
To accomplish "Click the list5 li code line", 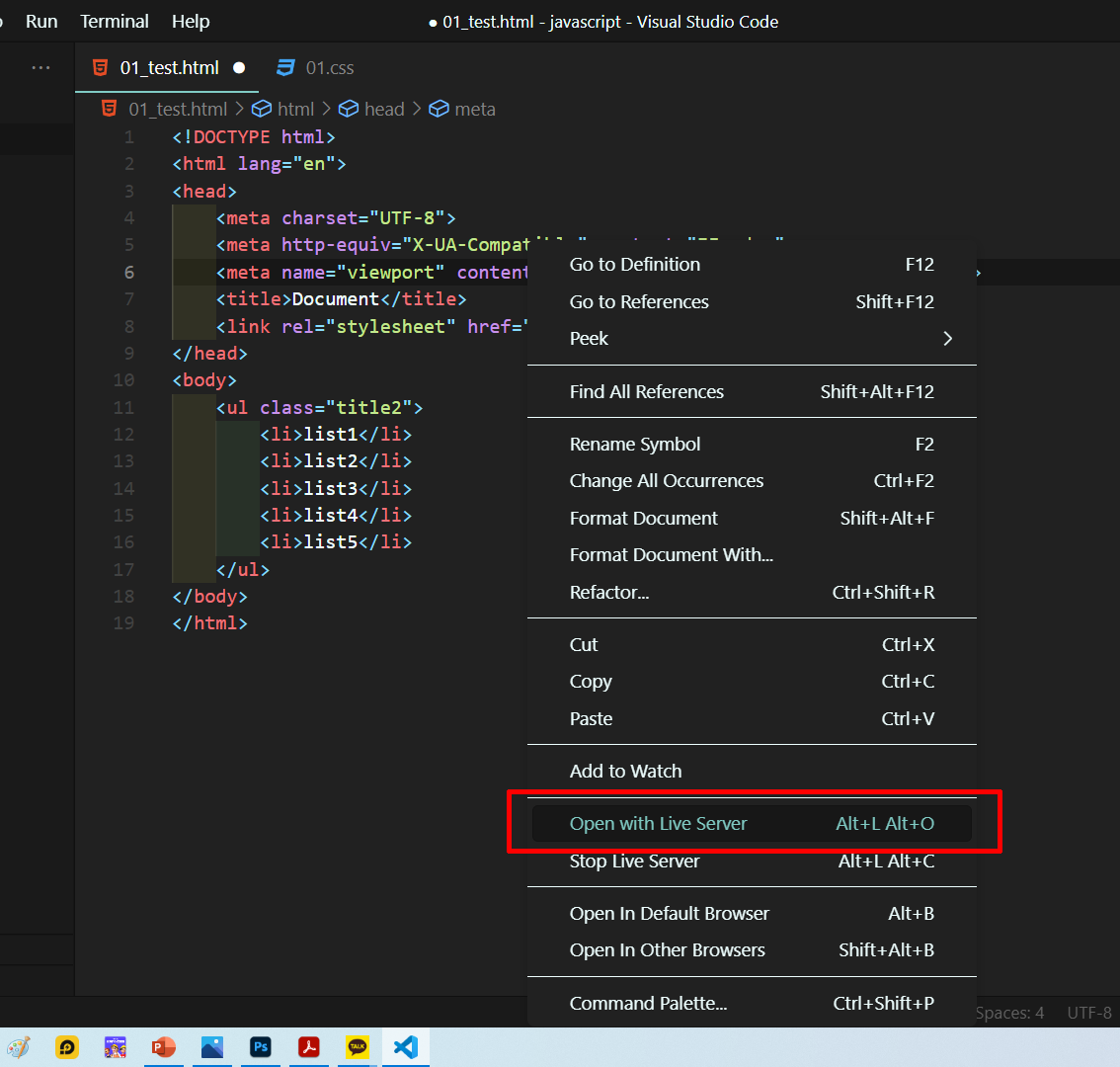I will pos(336,542).
